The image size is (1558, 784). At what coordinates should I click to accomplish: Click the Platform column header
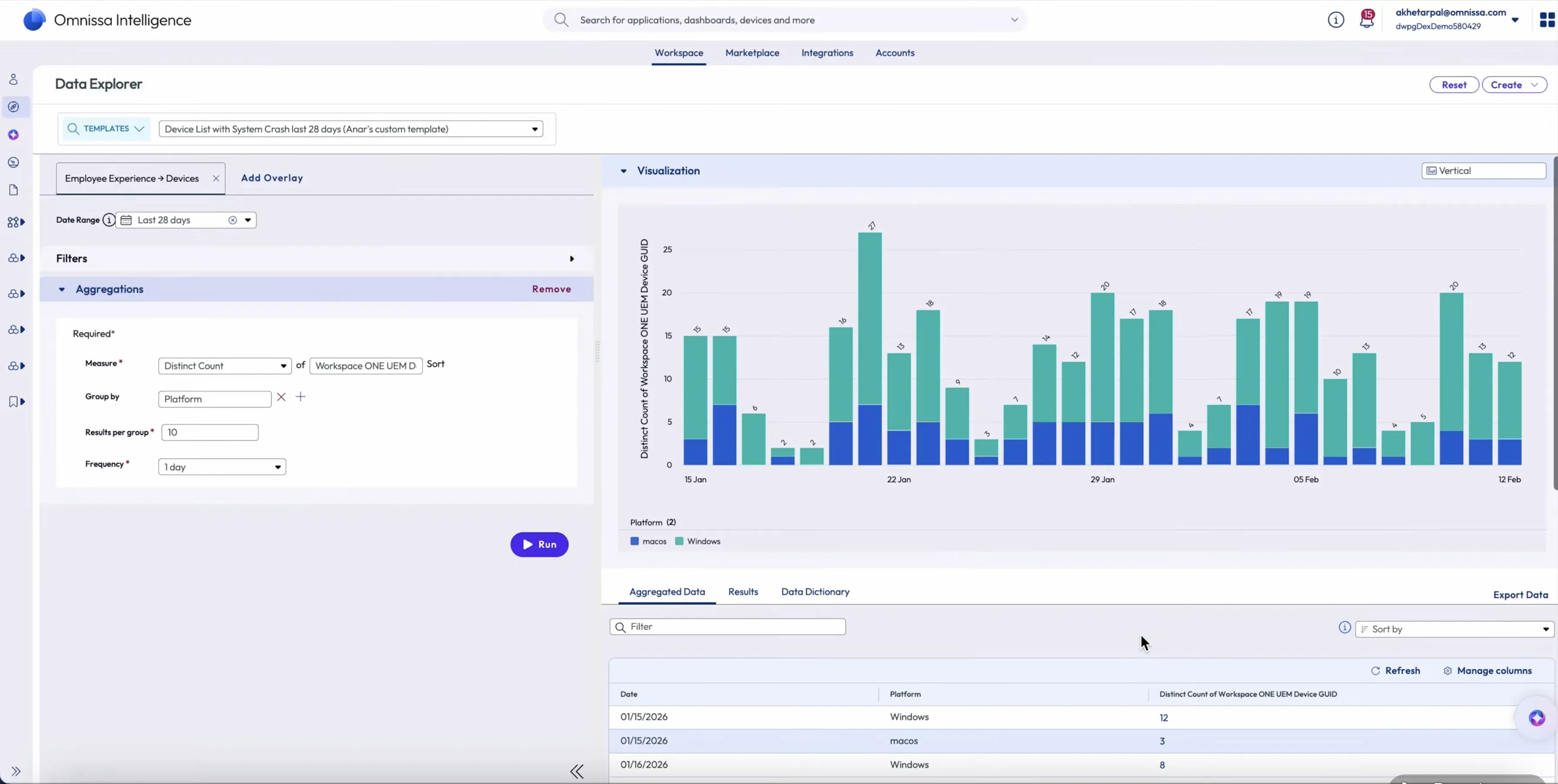[906, 694]
